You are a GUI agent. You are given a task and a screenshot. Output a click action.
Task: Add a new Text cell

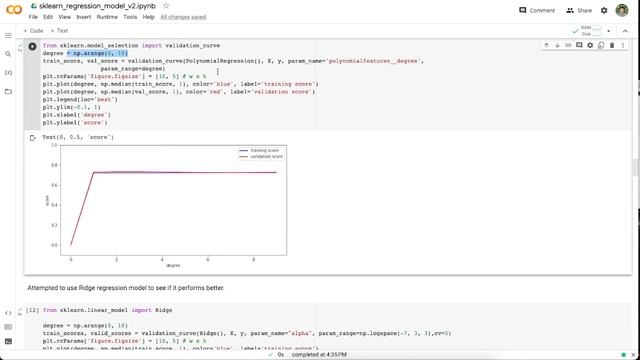60,31
